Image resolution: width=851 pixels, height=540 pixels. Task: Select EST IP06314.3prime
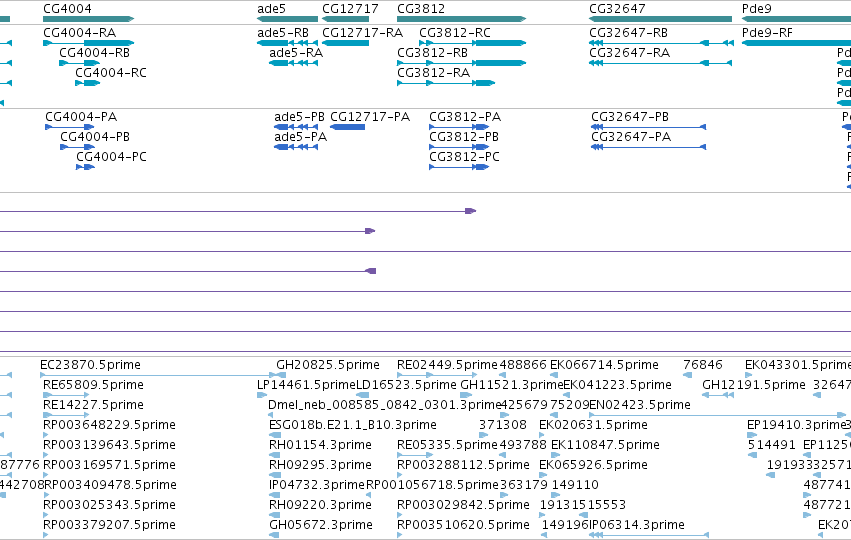649,535
